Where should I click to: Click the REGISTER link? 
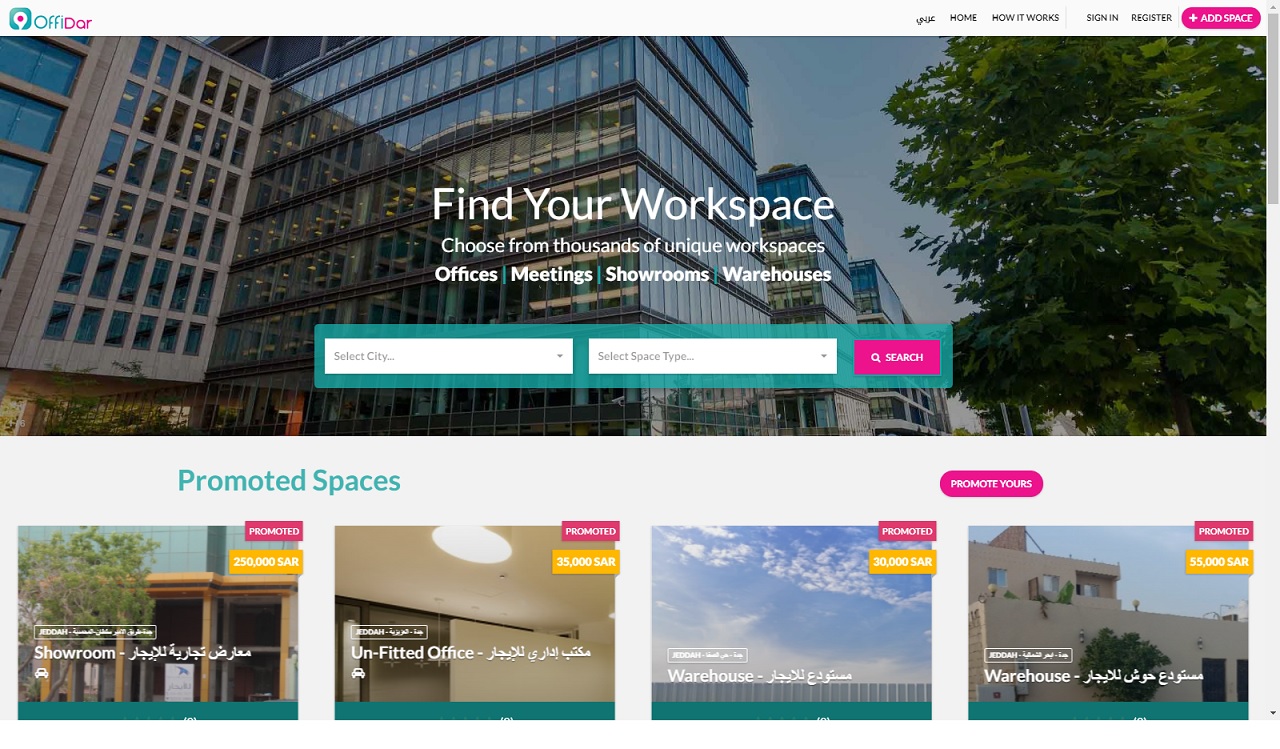click(x=1151, y=18)
